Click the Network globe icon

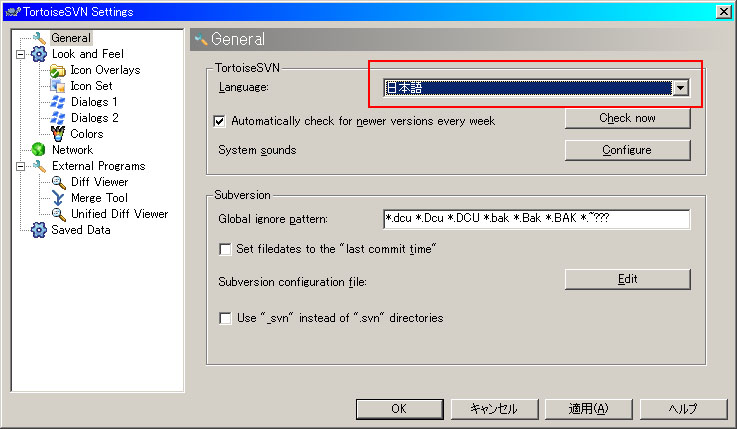tap(39, 150)
